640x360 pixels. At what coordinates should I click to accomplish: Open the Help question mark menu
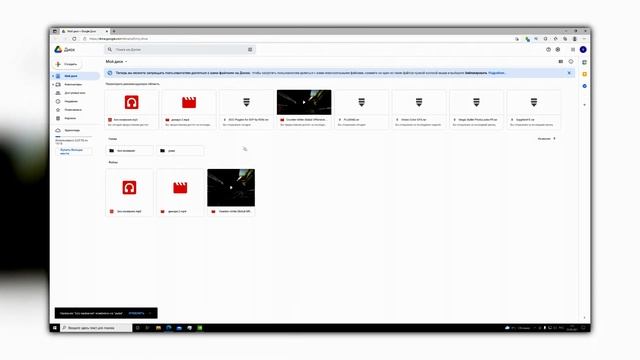coord(548,49)
